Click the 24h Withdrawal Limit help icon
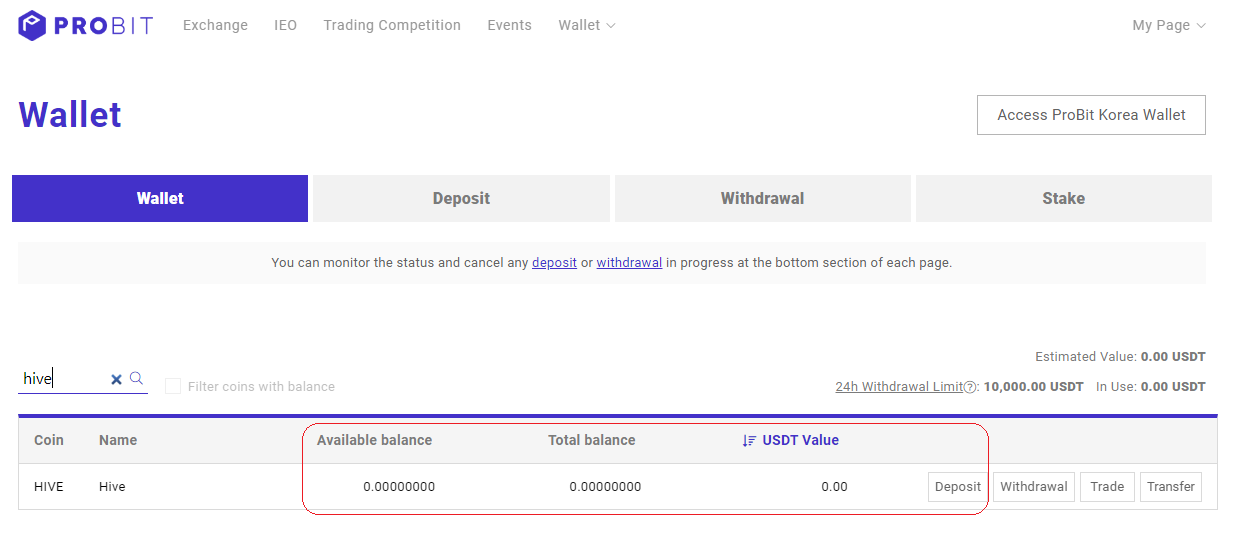The height and width of the screenshot is (536, 1242). [969, 387]
